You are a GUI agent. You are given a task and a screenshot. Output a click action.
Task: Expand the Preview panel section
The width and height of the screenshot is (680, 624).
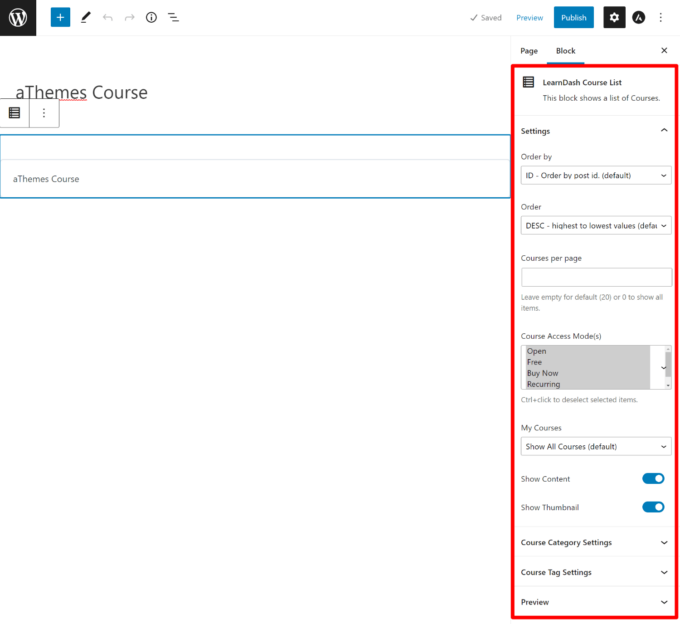[x=594, y=602]
